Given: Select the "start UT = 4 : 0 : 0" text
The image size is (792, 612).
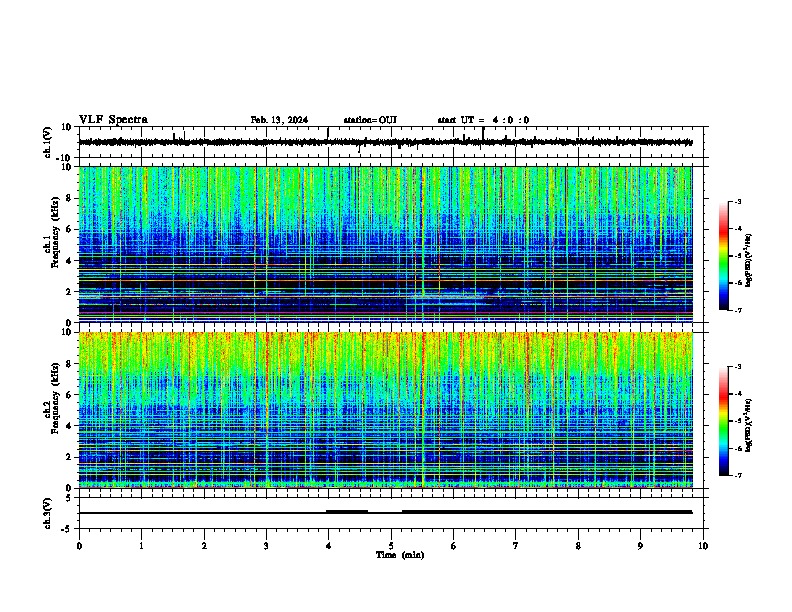Looking at the screenshot, I should click(483, 120).
